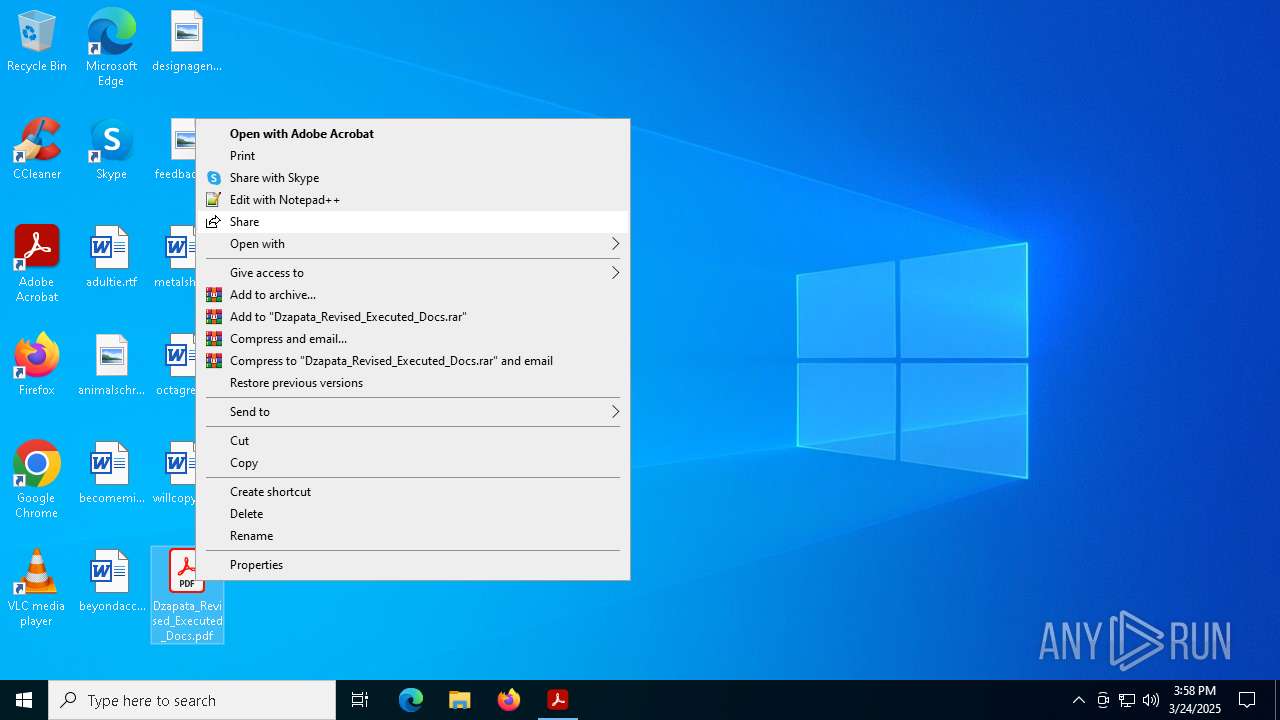This screenshot has width=1280, height=720.
Task: Open the network status tray icon
Action: point(1127,700)
